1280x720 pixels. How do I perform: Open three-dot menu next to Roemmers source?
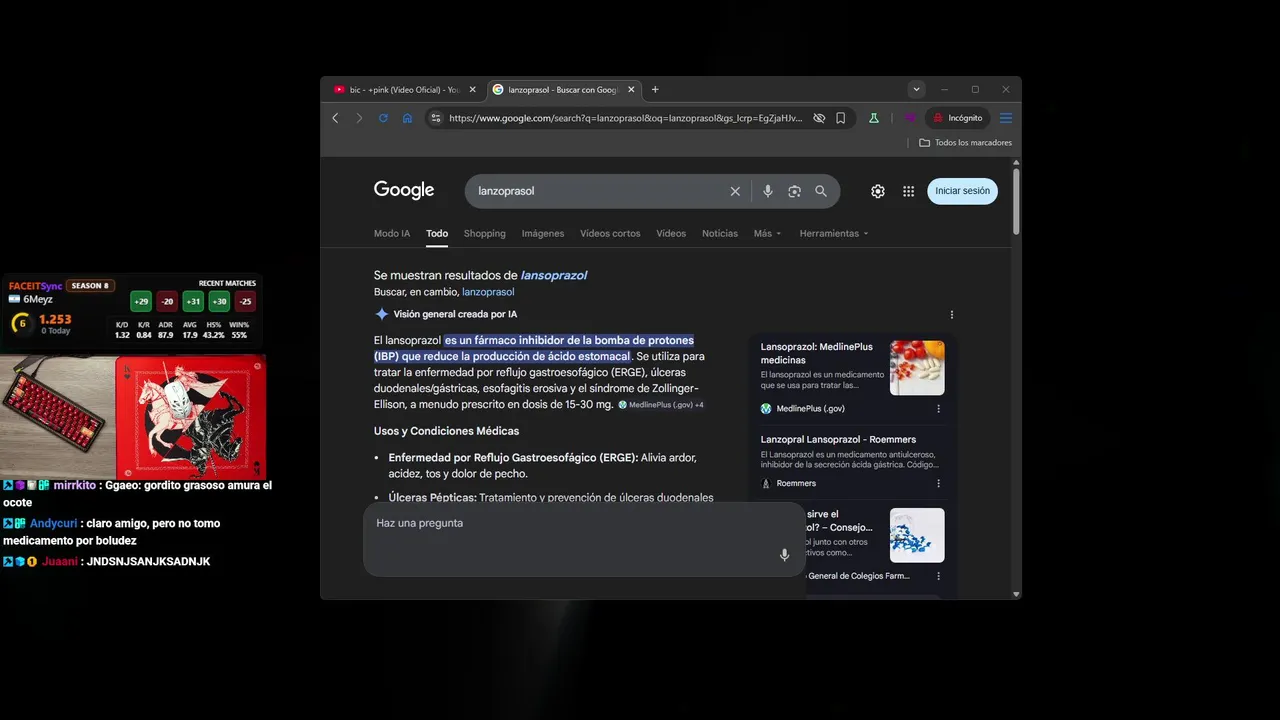coord(938,483)
